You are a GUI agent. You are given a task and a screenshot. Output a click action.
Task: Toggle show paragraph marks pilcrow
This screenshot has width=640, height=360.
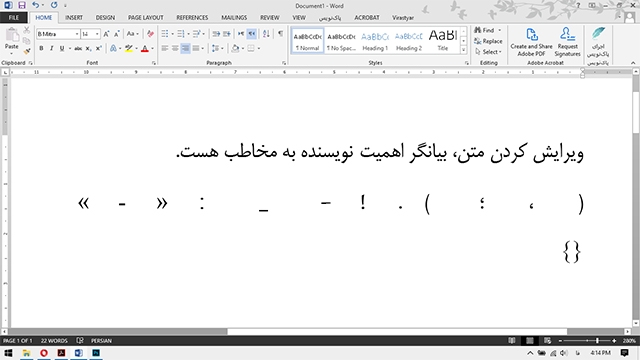[x=280, y=34]
